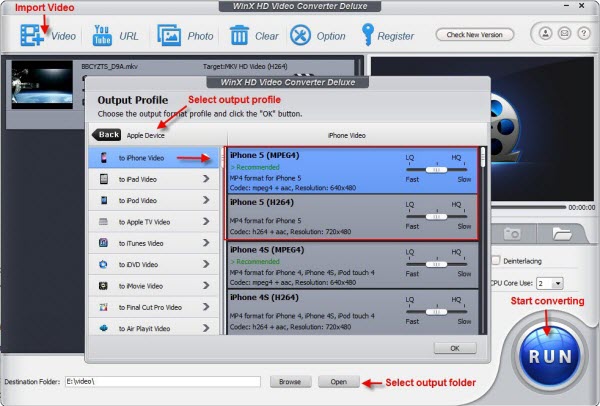Expand the to iTunes Video chevron
The height and width of the screenshot is (406, 600).
click(x=206, y=243)
